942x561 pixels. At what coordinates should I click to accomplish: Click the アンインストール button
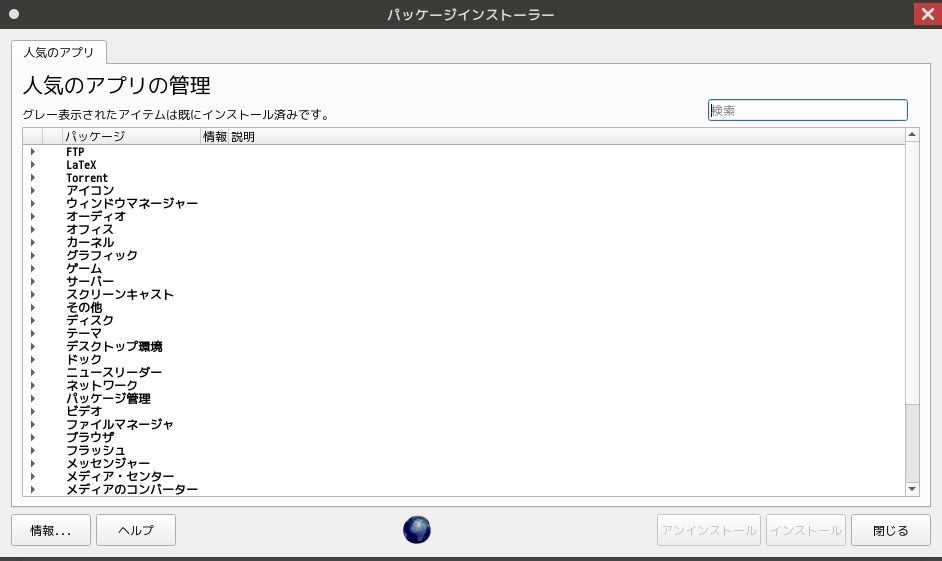[709, 530]
